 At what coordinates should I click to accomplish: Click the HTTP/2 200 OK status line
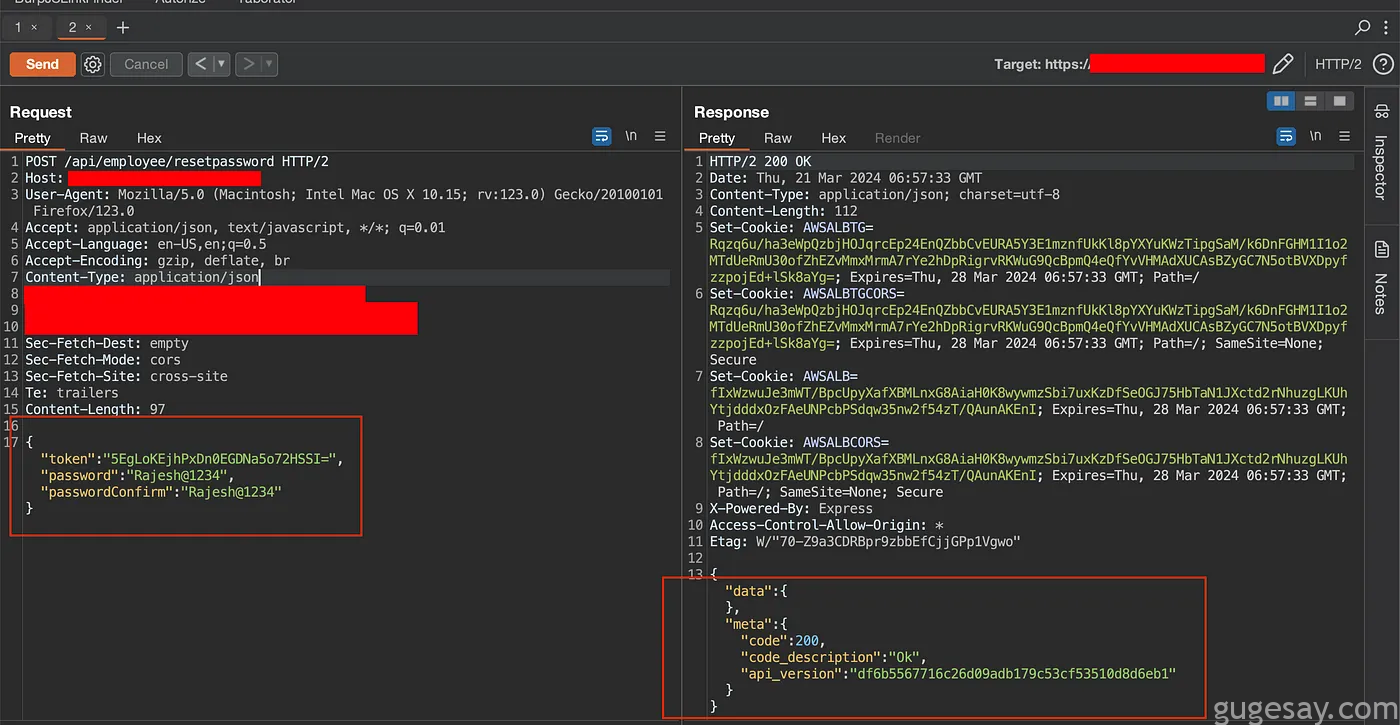[760, 161]
